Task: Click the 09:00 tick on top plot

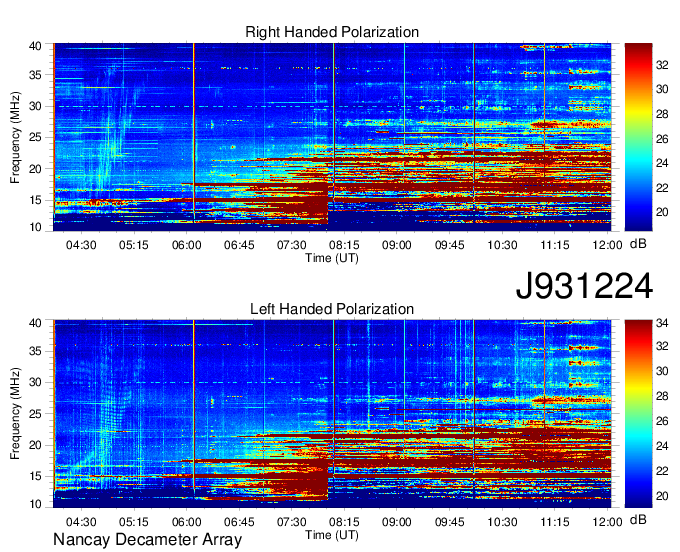Action: 397,245
